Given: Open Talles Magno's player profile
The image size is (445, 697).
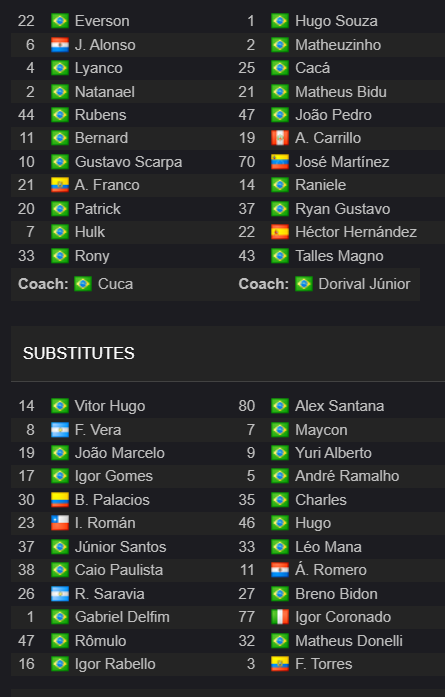Looking at the screenshot, I should coord(339,256).
